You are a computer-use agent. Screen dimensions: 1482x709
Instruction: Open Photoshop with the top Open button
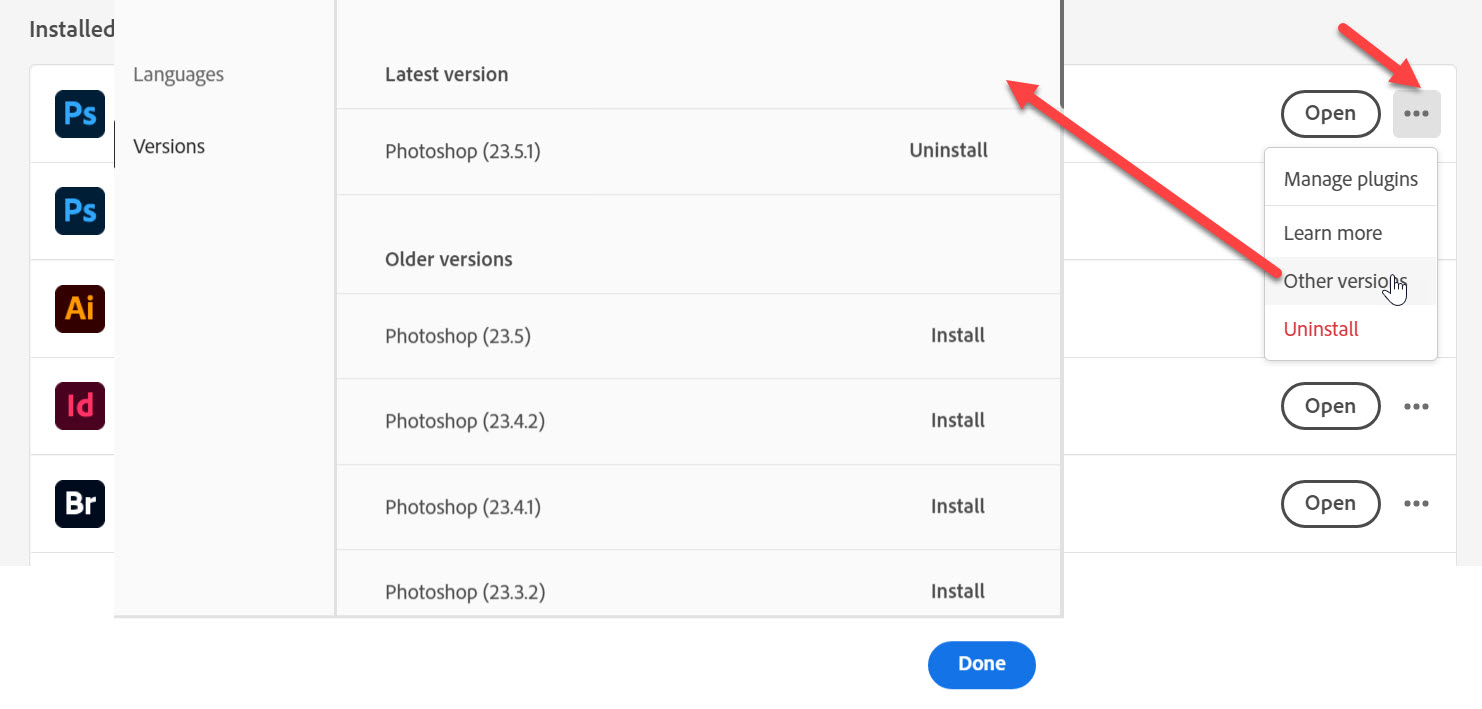pyautogui.click(x=1330, y=114)
